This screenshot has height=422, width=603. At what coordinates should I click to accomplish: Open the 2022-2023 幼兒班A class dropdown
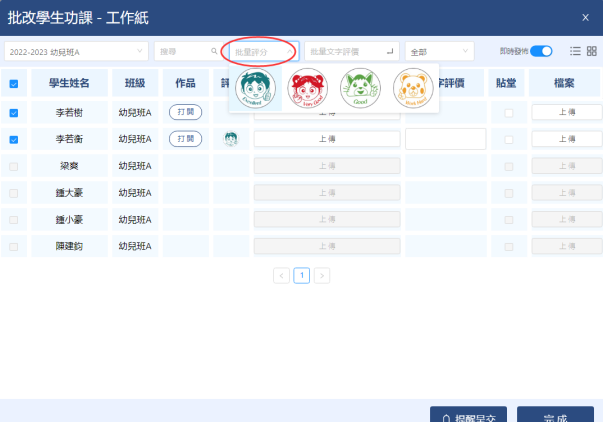[x=75, y=50]
